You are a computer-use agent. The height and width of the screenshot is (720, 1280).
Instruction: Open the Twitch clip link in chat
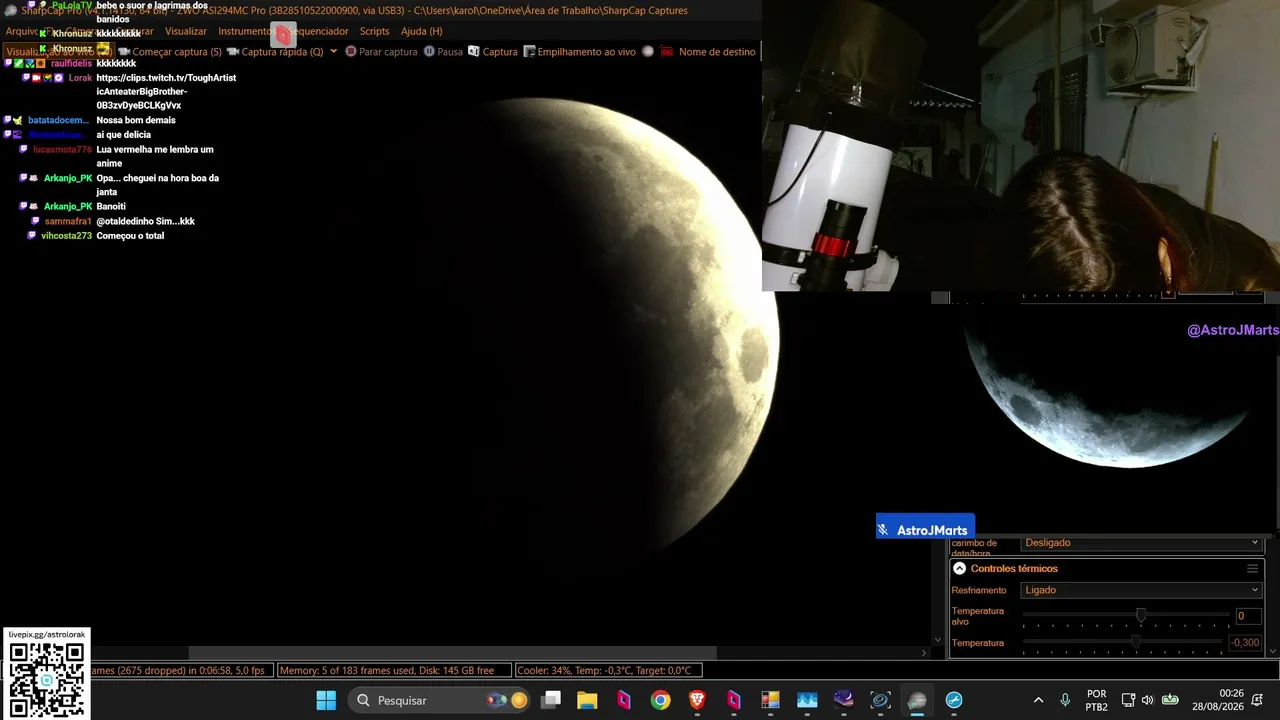pos(166,91)
